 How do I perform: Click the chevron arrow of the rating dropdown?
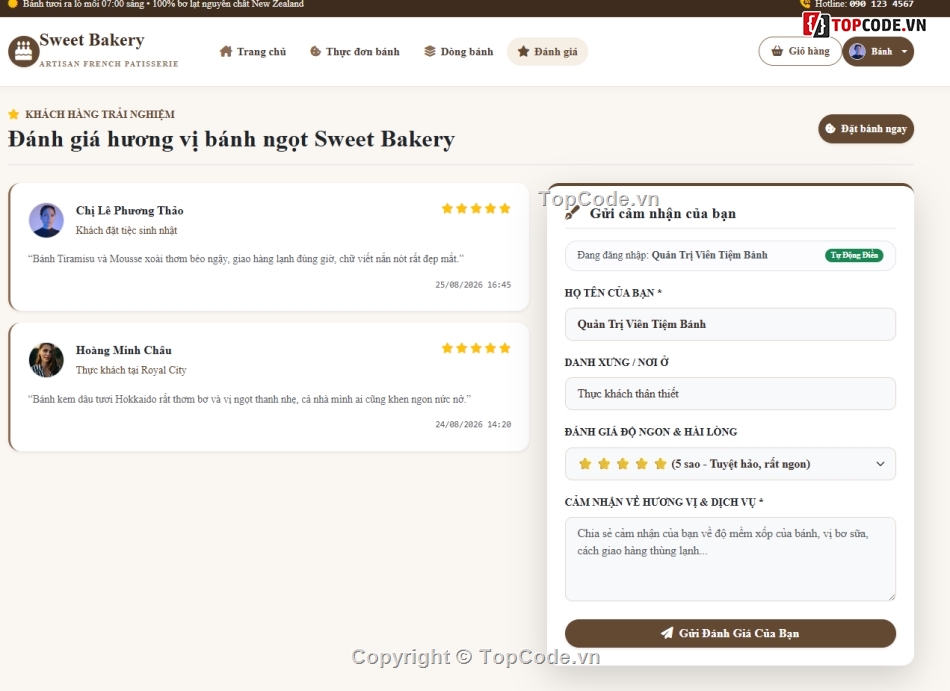click(x=880, y=464)
